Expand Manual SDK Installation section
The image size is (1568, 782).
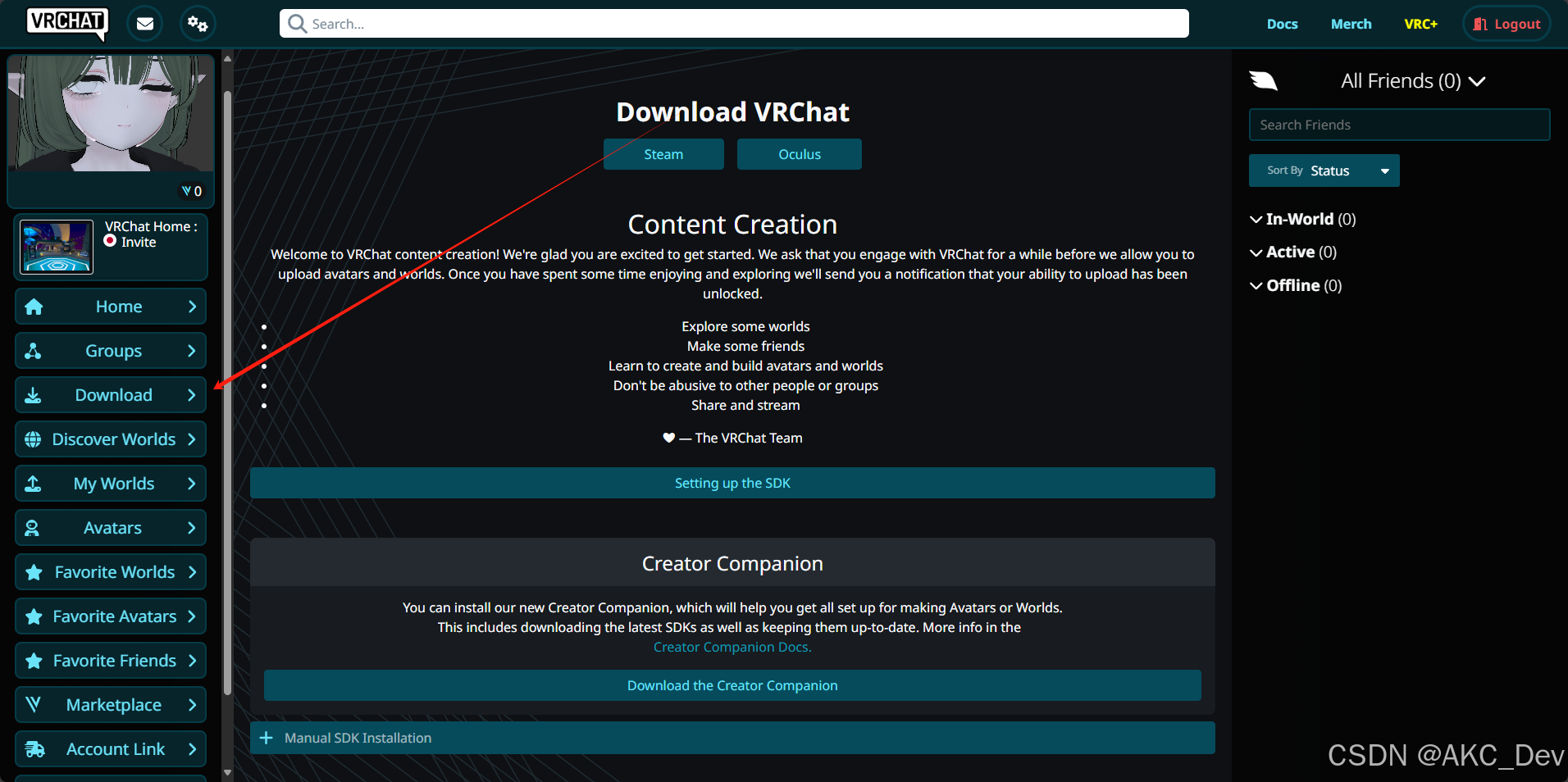tap(732, 738)
